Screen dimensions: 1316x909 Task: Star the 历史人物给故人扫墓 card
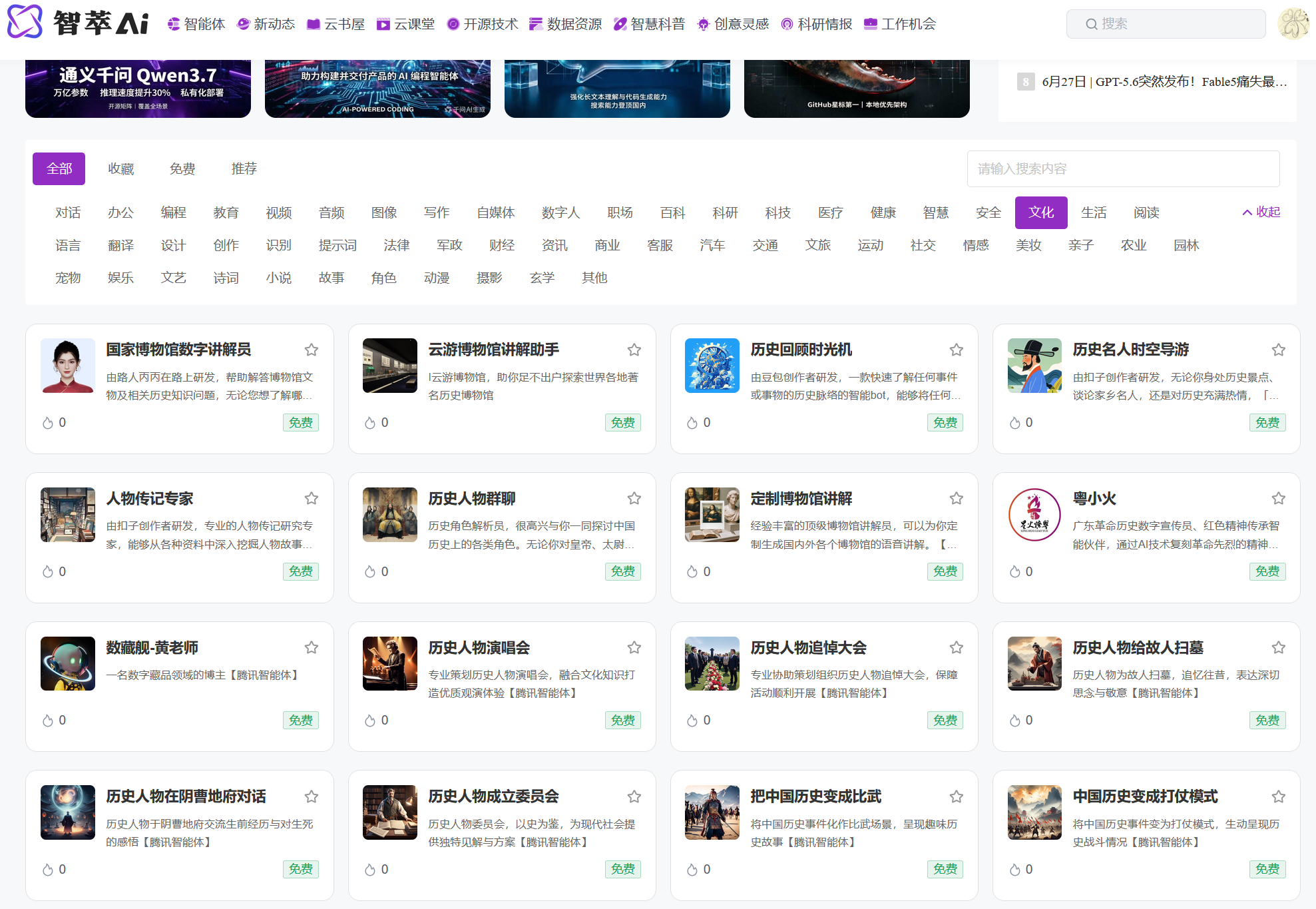1279,647
